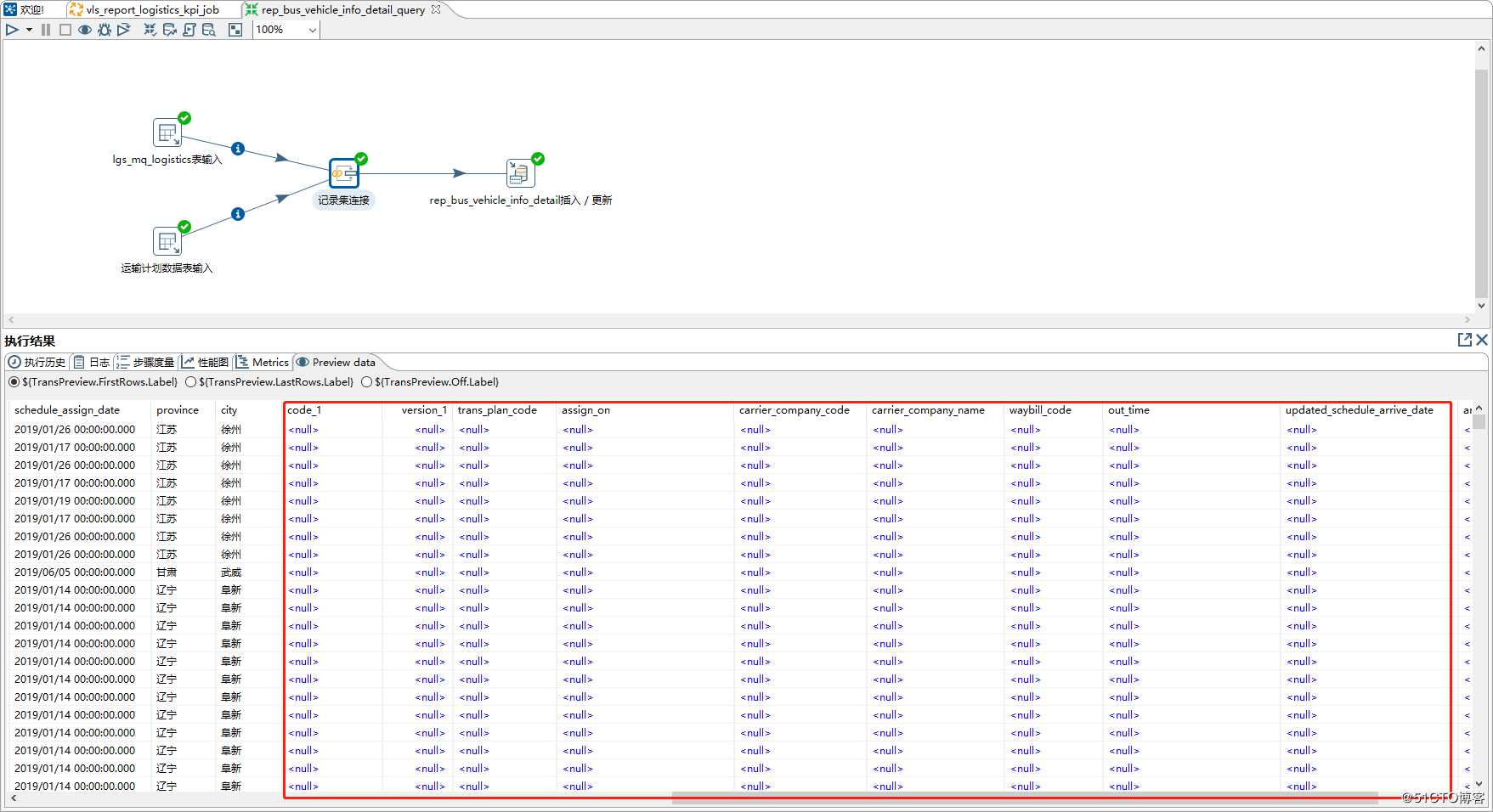The height and width of the screenshot is (812, 1493).
Task: Click the version_1 column header
Action: pos(417,410)
